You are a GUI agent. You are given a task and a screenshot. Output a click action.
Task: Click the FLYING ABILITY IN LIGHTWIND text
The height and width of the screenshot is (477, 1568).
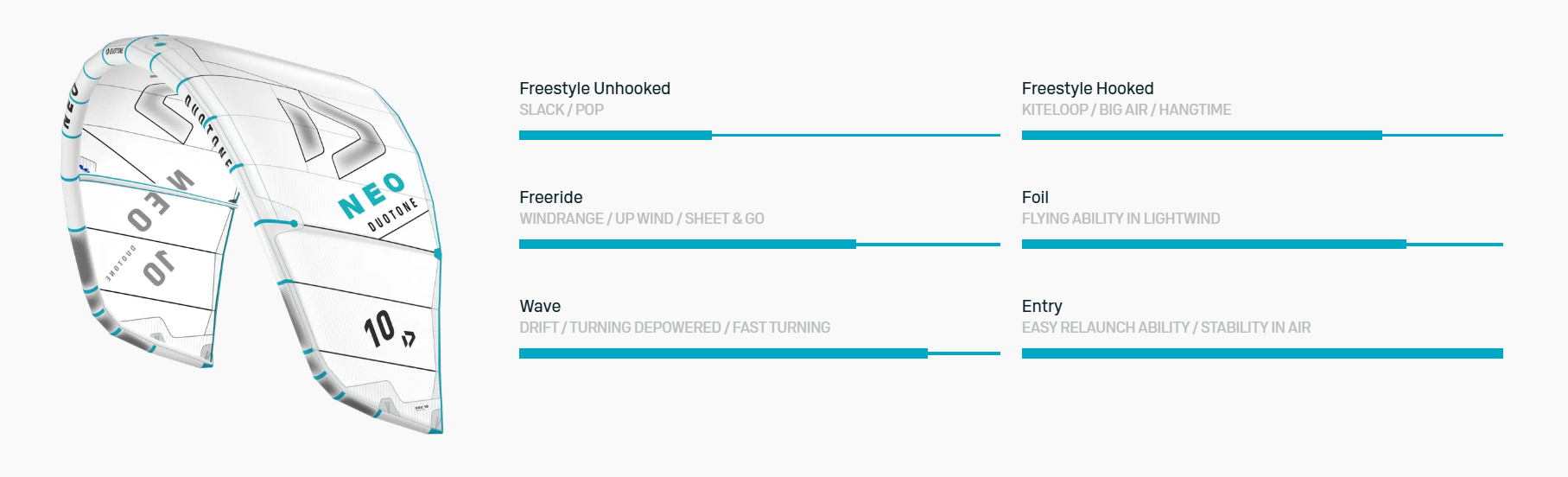pos(1120,219)
